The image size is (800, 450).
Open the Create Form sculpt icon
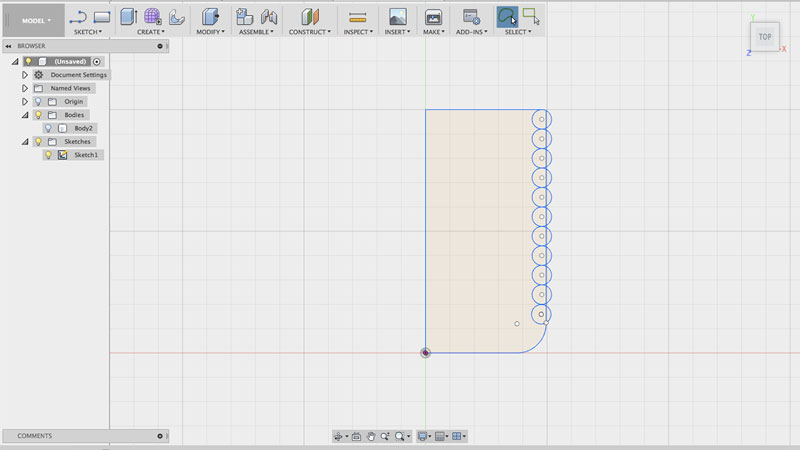152,17
